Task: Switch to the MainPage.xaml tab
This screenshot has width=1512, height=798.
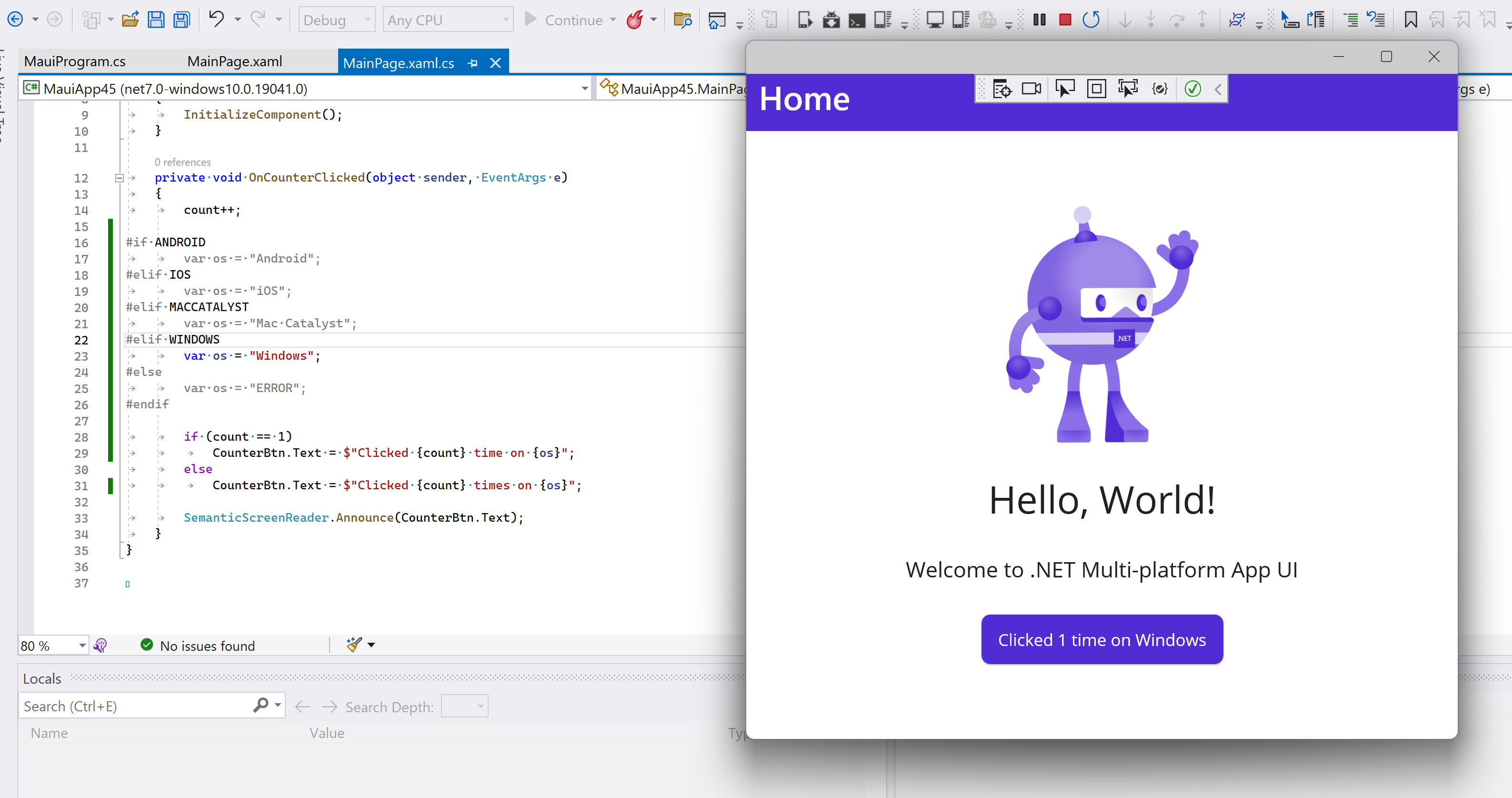Action: click(234, 61)
